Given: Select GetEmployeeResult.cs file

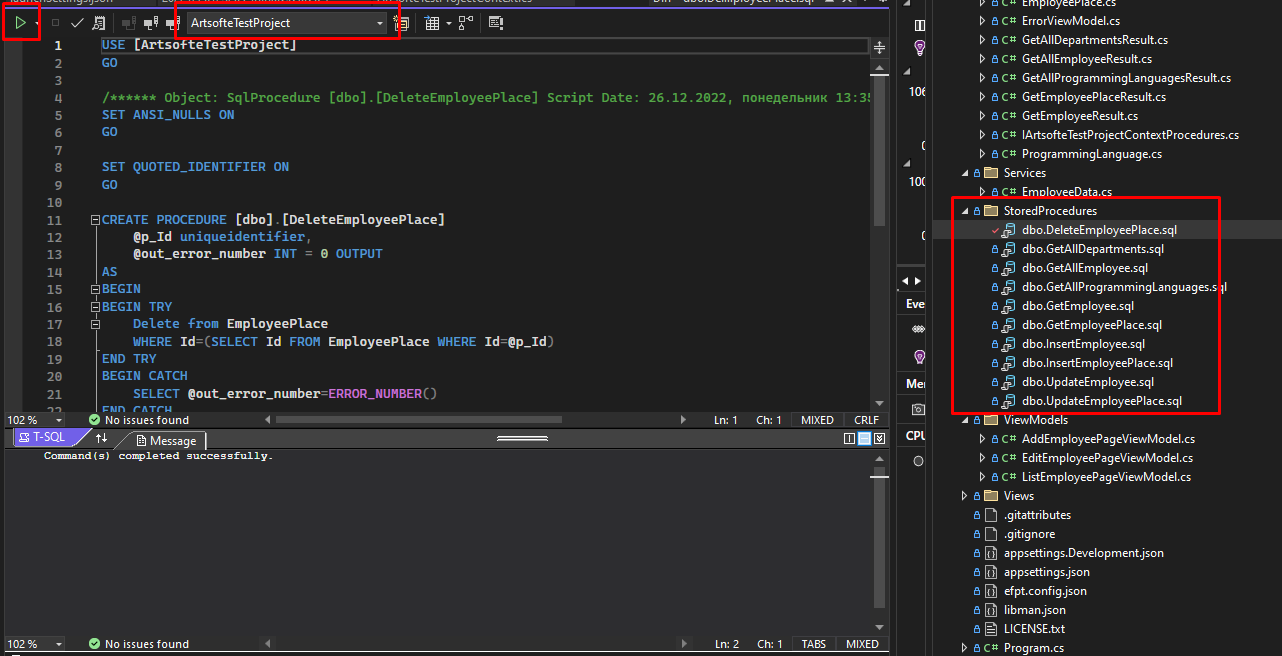Looking at the screenshot, I should (x=1082, y=116).
